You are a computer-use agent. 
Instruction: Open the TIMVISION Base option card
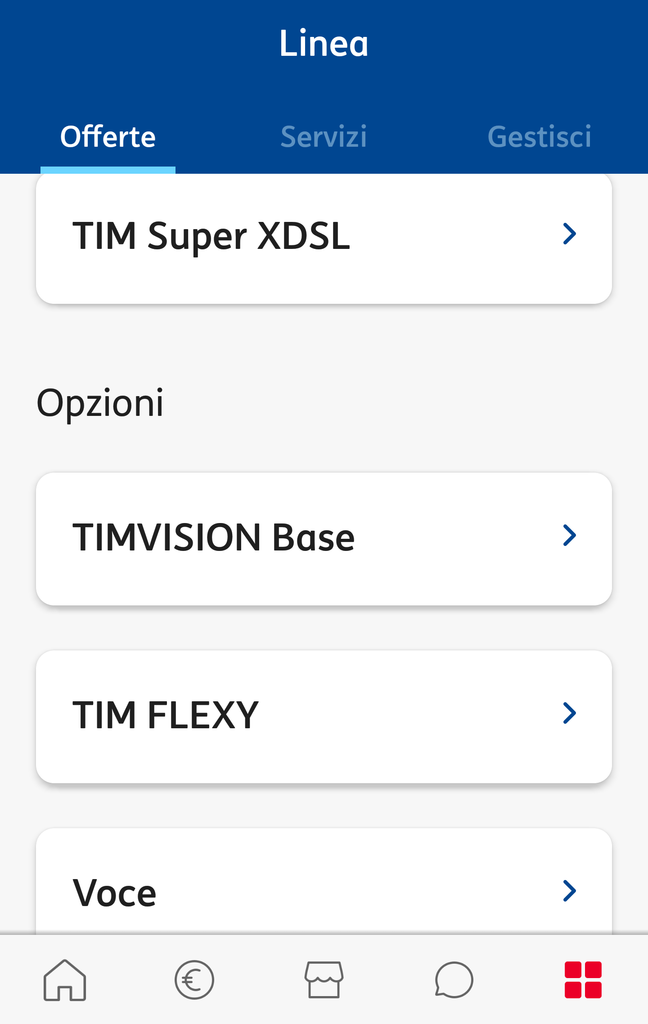click(x=324, y=539)
